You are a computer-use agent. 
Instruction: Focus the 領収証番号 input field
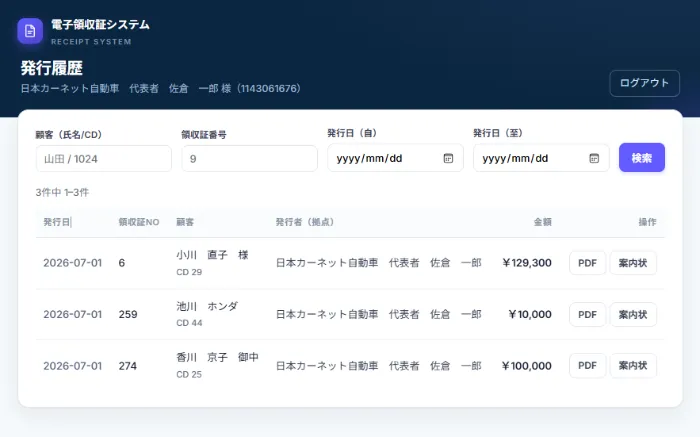[250, 158]
